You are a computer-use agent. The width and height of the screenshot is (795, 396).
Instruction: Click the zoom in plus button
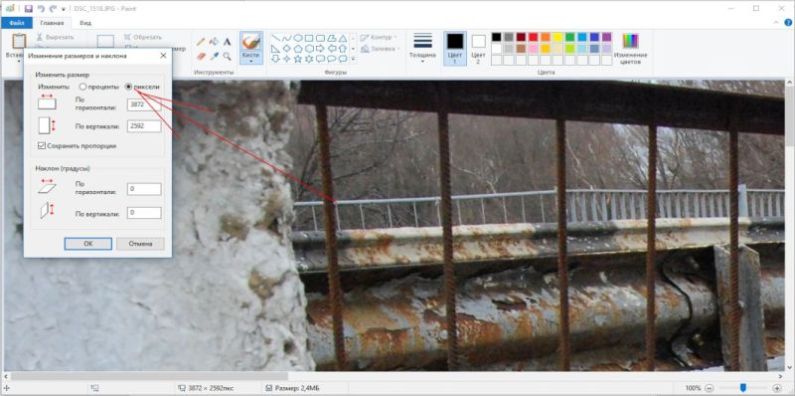tap(777, 388)
